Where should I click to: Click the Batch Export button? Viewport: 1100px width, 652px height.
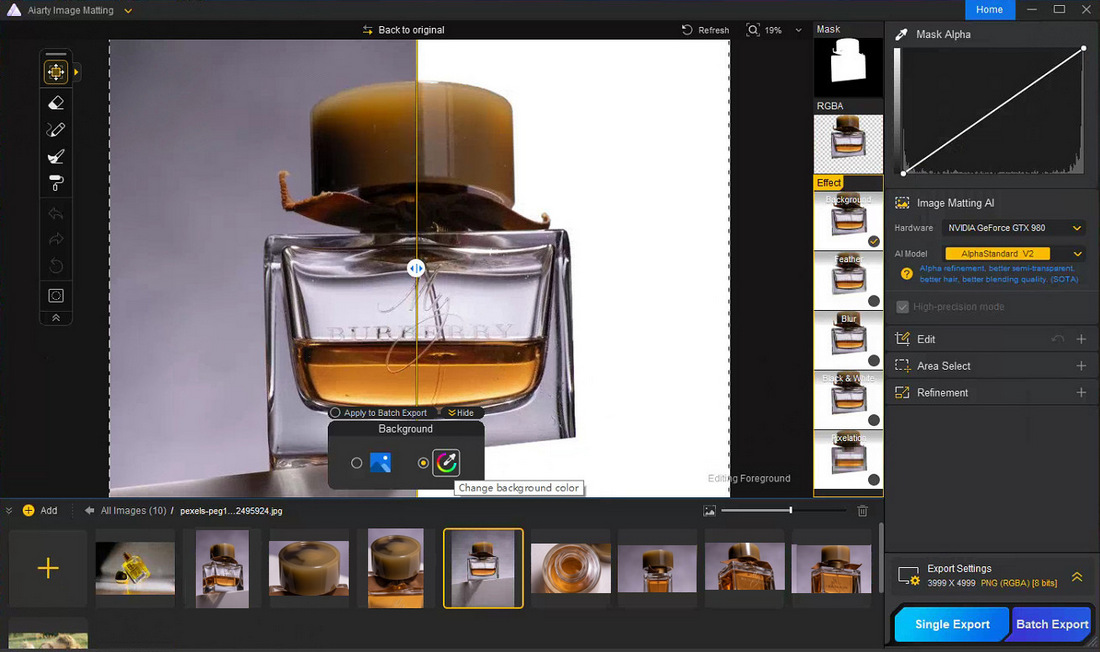coord(1052,624)
